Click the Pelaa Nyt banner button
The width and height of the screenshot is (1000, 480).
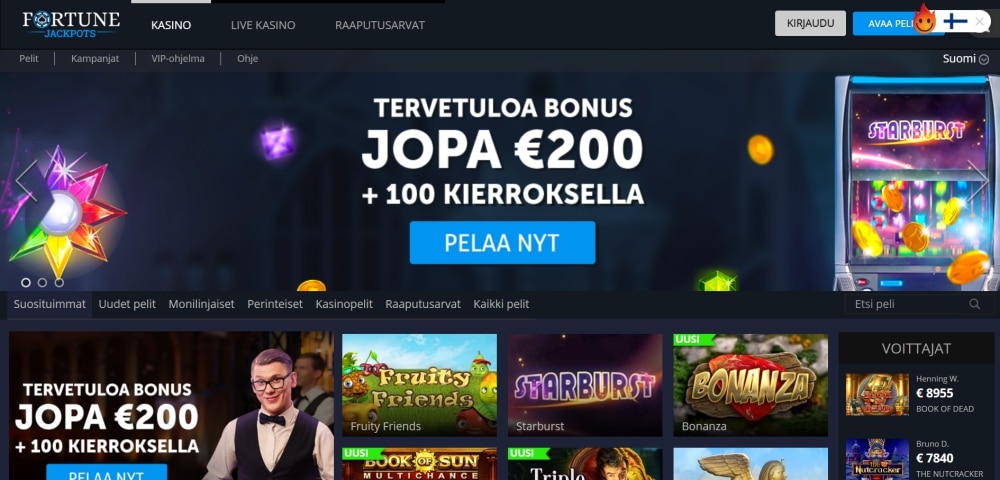pyautogui.click(x=503, y=242)
